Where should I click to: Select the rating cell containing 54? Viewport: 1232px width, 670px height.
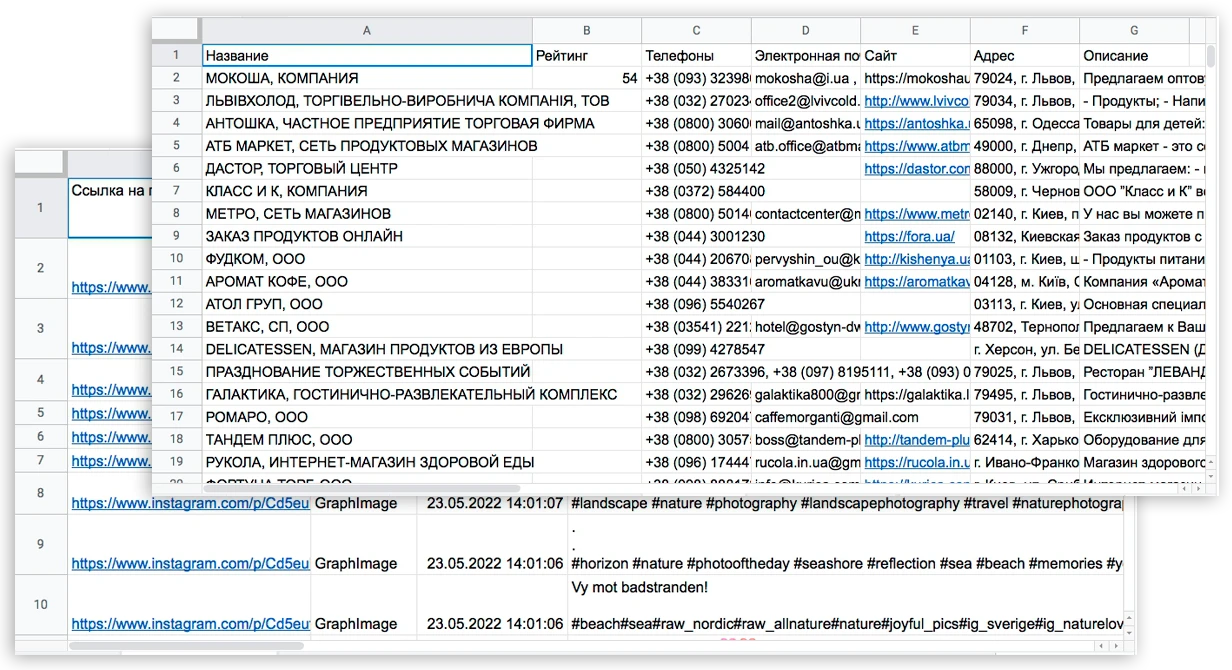coord(586,78)
